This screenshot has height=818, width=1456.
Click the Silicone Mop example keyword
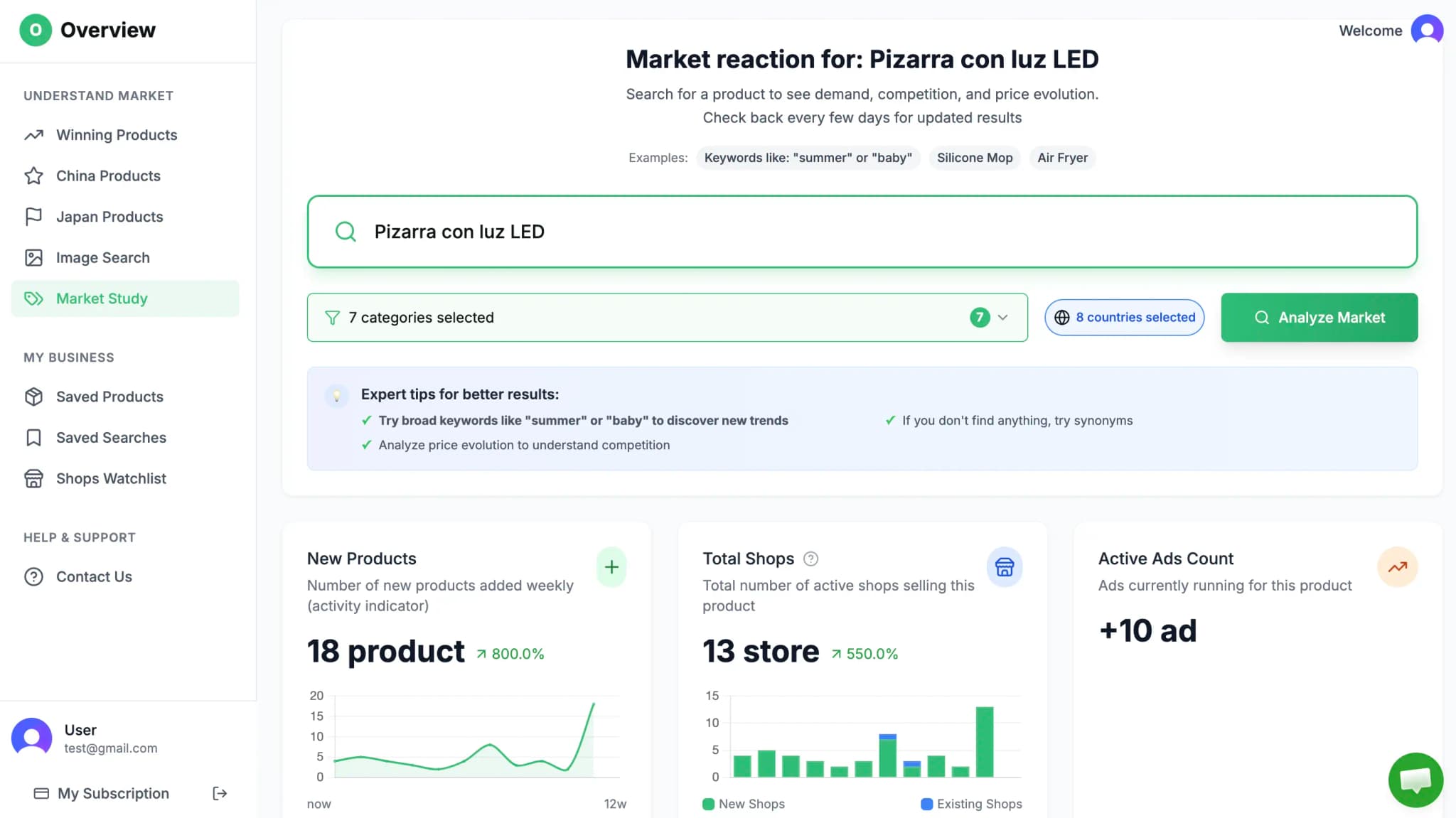coord(975,158)
